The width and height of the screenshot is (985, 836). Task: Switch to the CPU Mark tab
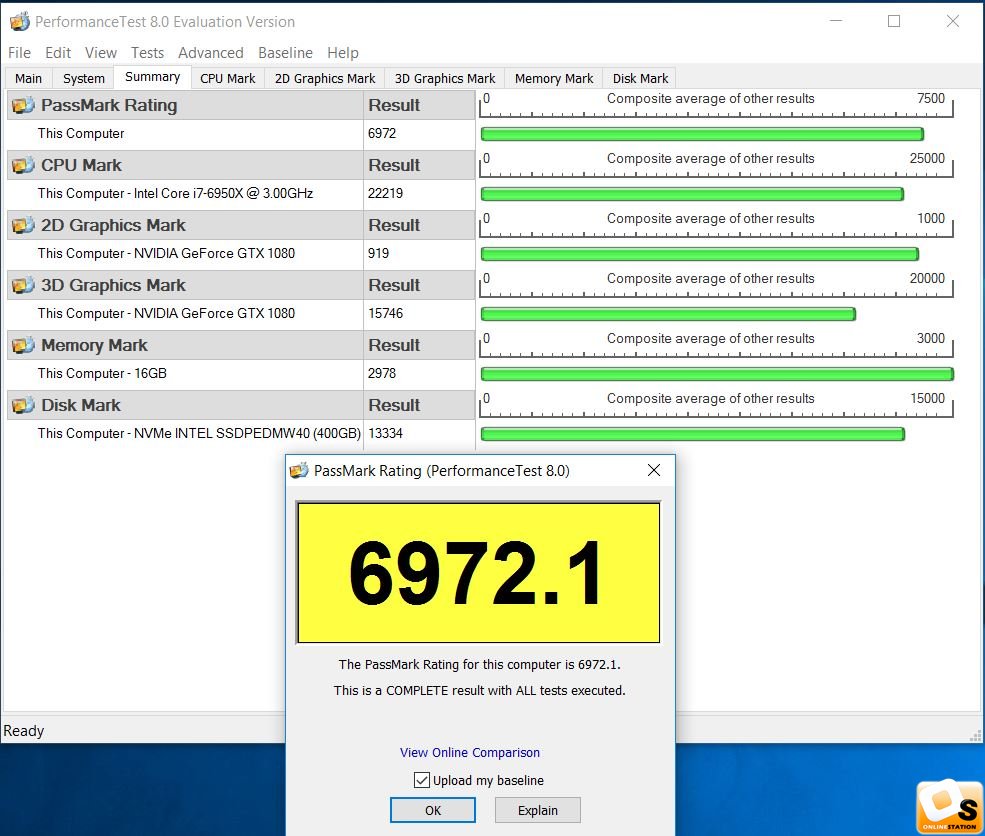click(227, 79)
